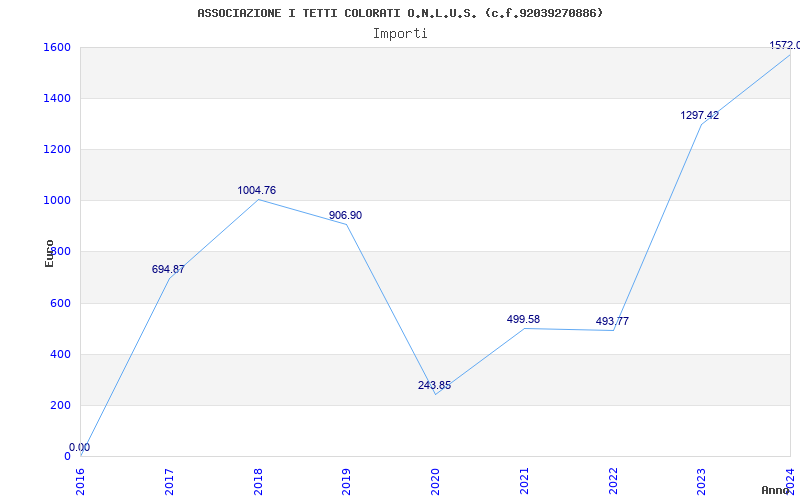This screenshot has width=800, height=500.
Task: Click the x-axis year 2019
Action: 347,481
